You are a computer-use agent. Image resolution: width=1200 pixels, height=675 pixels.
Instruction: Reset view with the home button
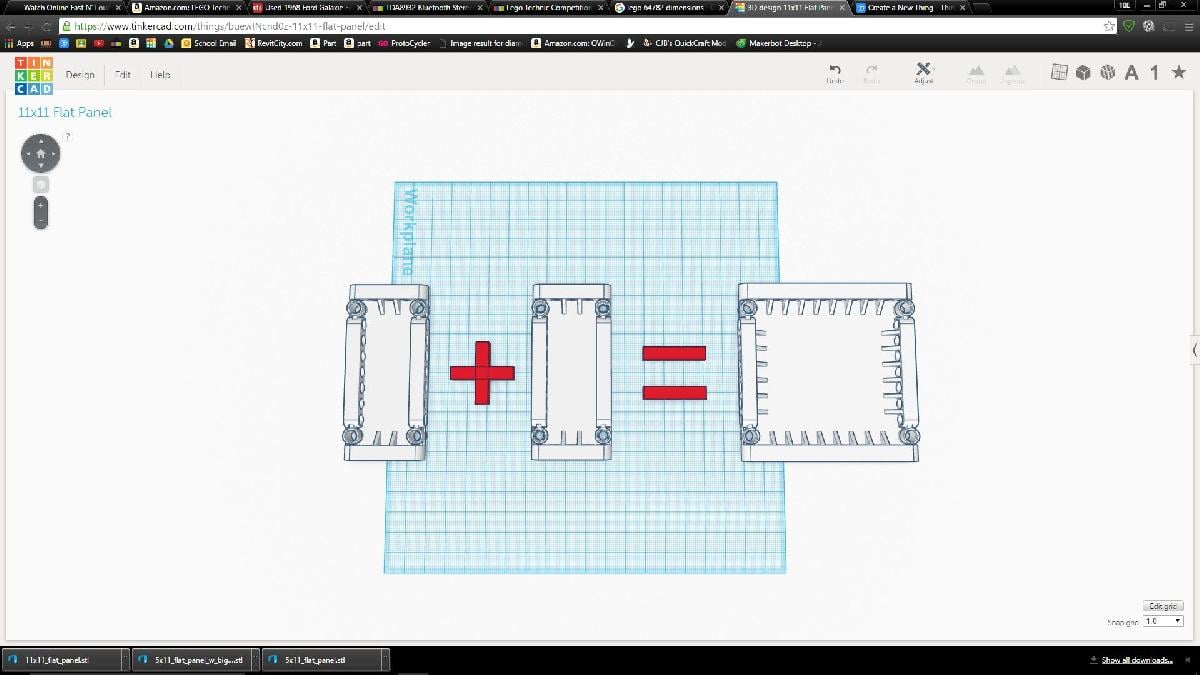pyautogui.click(x=41, y=154)
